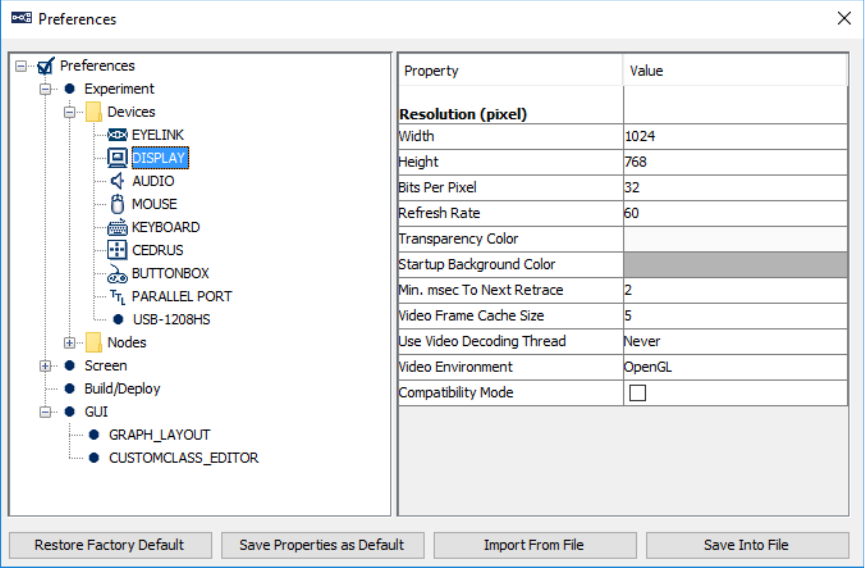Select the CEDRUS tree item label
Viewport: 865px width, 568px height.
coord(157,251)
